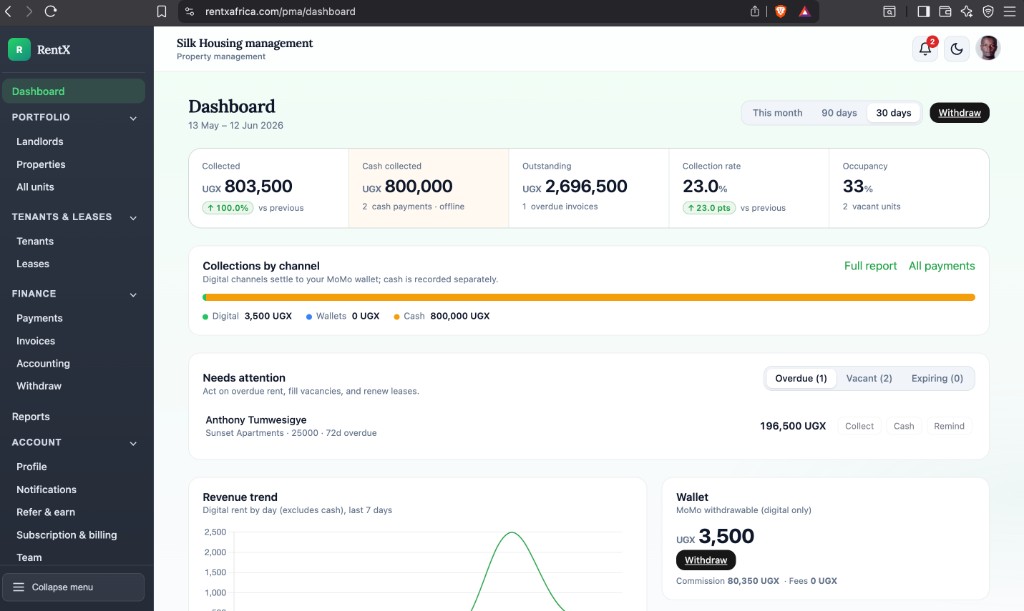The image size is (1024, 611).
Task: Select the 90 days range tab
Action: [x=839, y=112]
